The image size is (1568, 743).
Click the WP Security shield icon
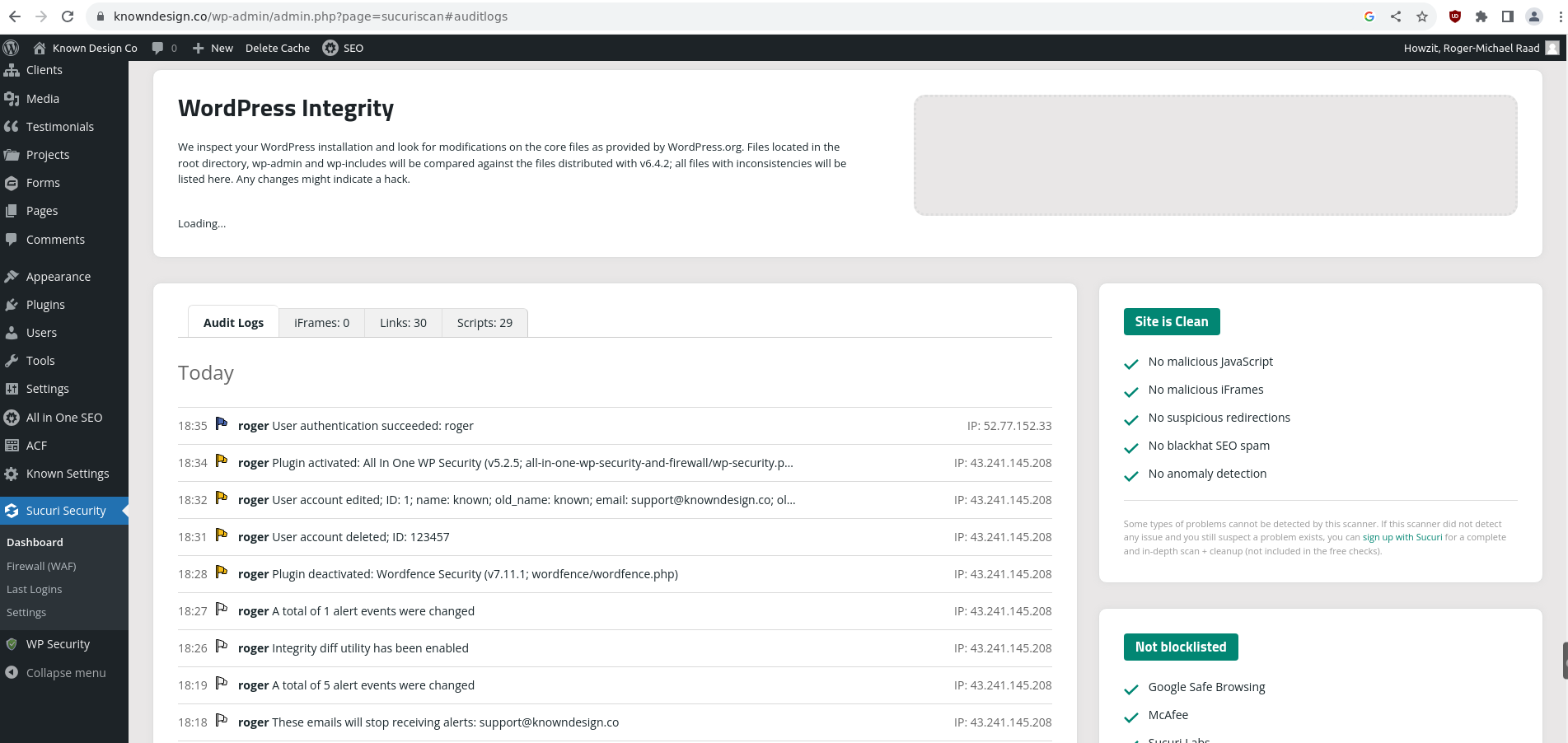[12, 644]
